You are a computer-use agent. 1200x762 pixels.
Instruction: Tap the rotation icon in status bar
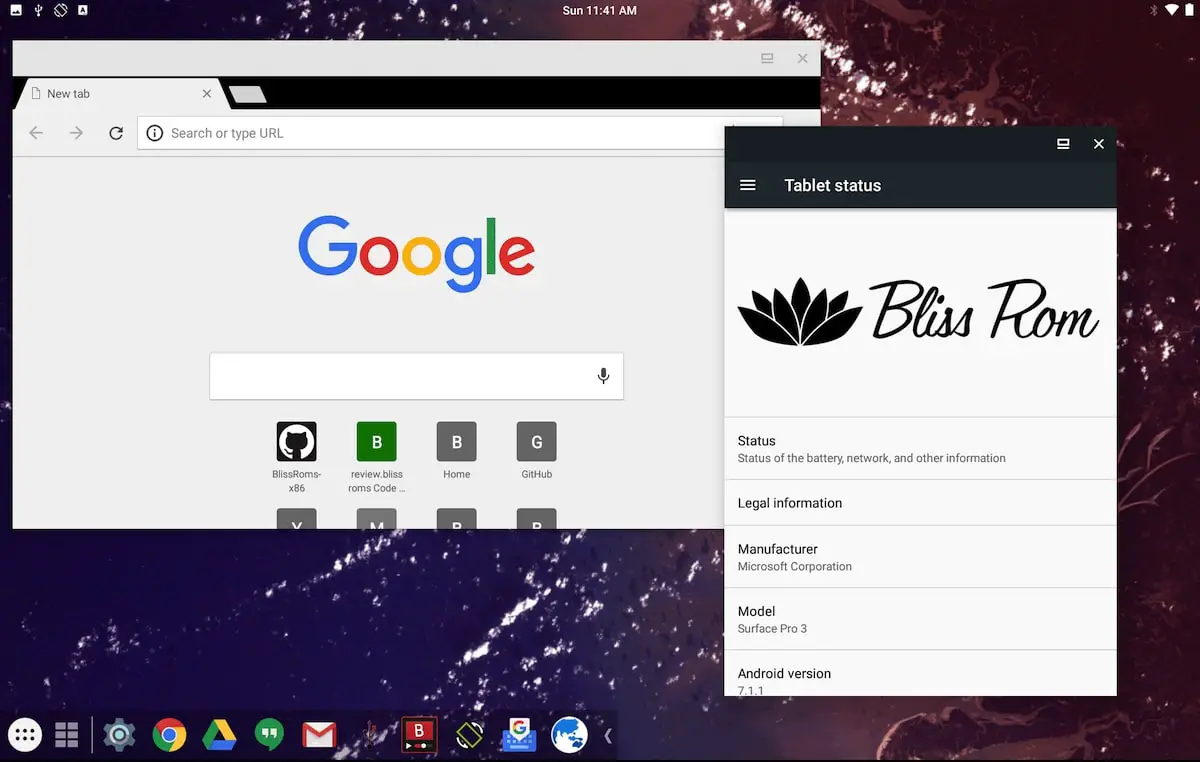click(x=60, y=10)
